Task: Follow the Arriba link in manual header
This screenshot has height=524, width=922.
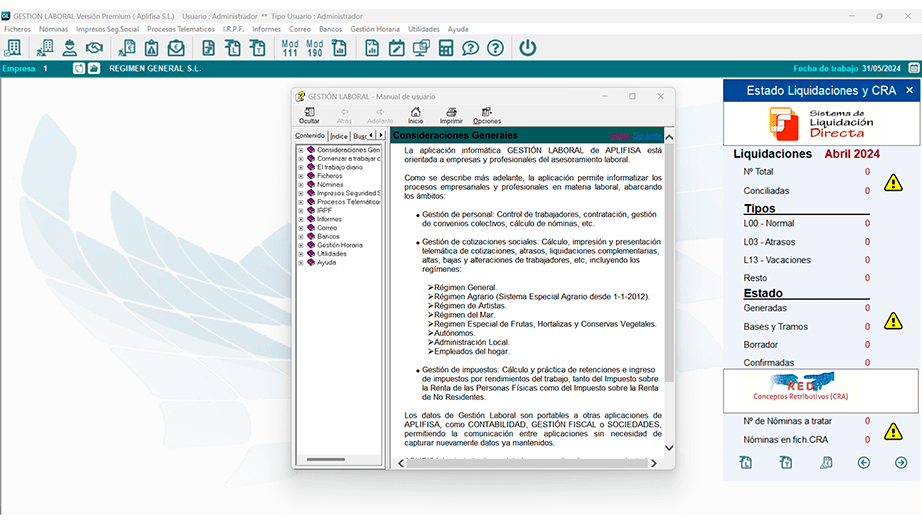Action: tap(620, 136)
